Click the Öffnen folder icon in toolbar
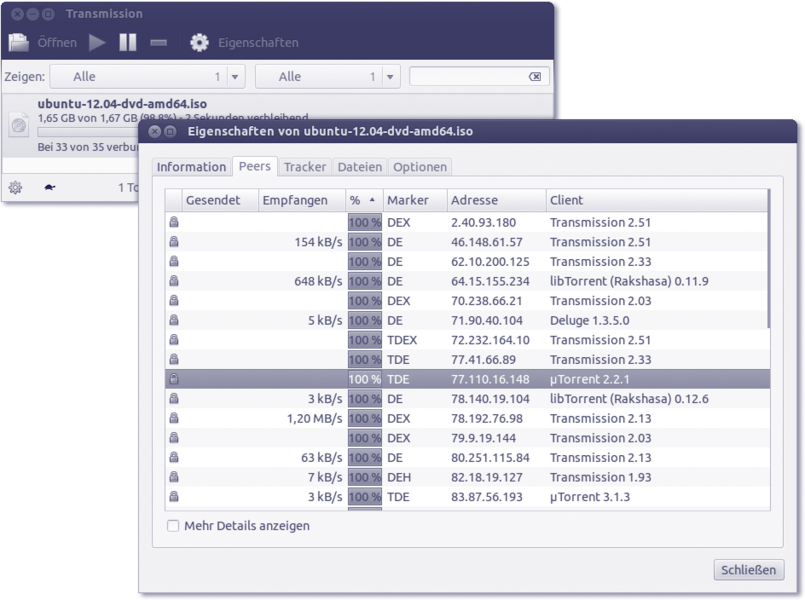Image resolution: width=805 pixels, height=600 pixels. pos(19,43)
